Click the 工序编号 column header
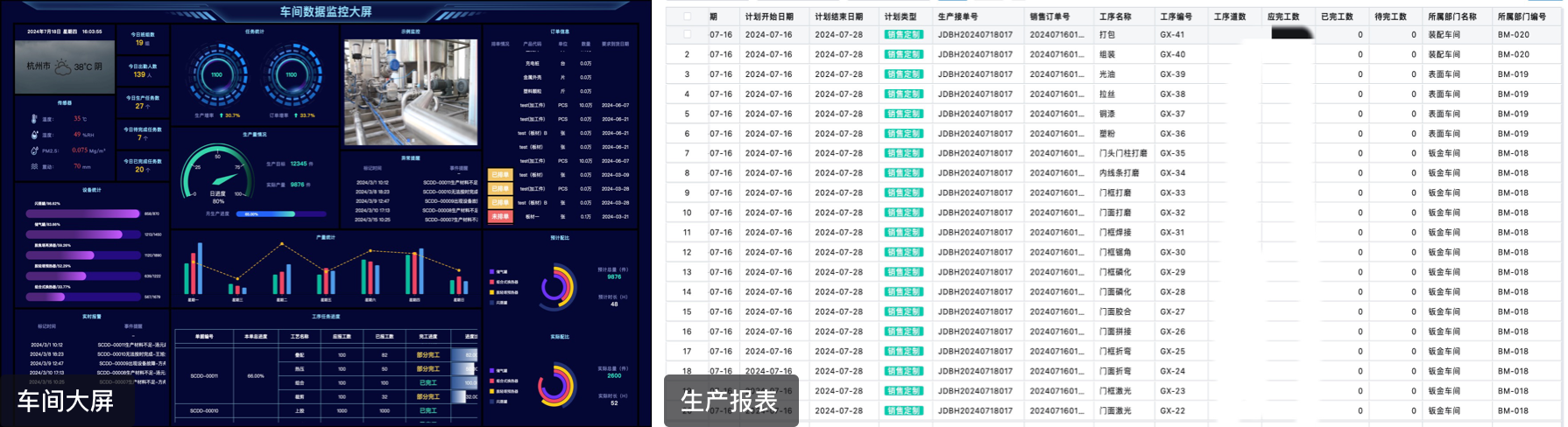Viewport: 1568px width, 427px height. pos(1176,17)
